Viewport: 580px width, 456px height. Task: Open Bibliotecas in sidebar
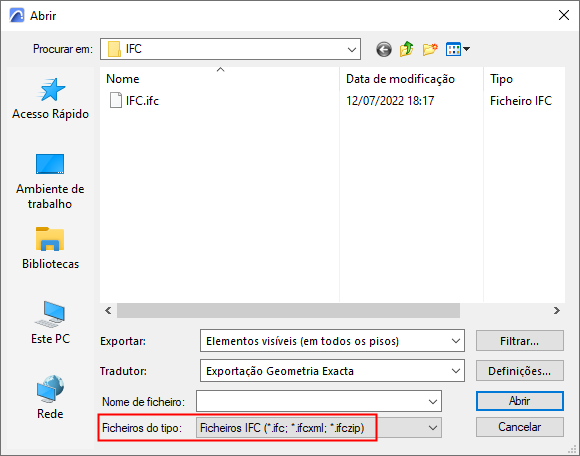(x=50, y=248)
